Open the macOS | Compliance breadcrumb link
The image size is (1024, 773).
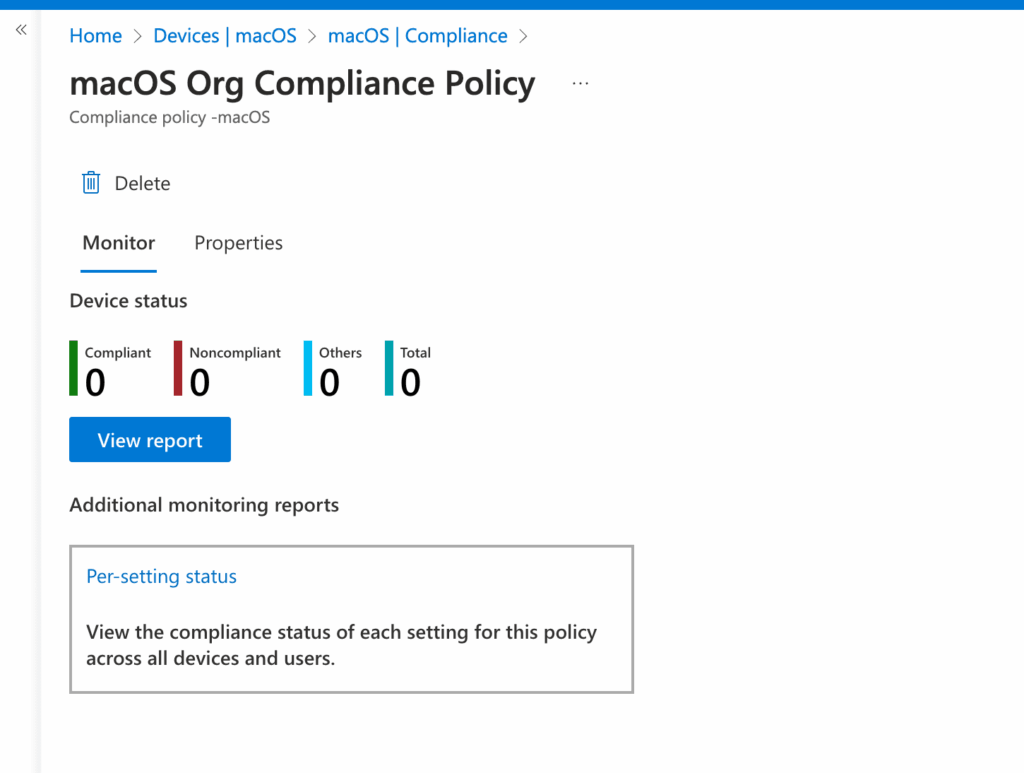(417, 36)
